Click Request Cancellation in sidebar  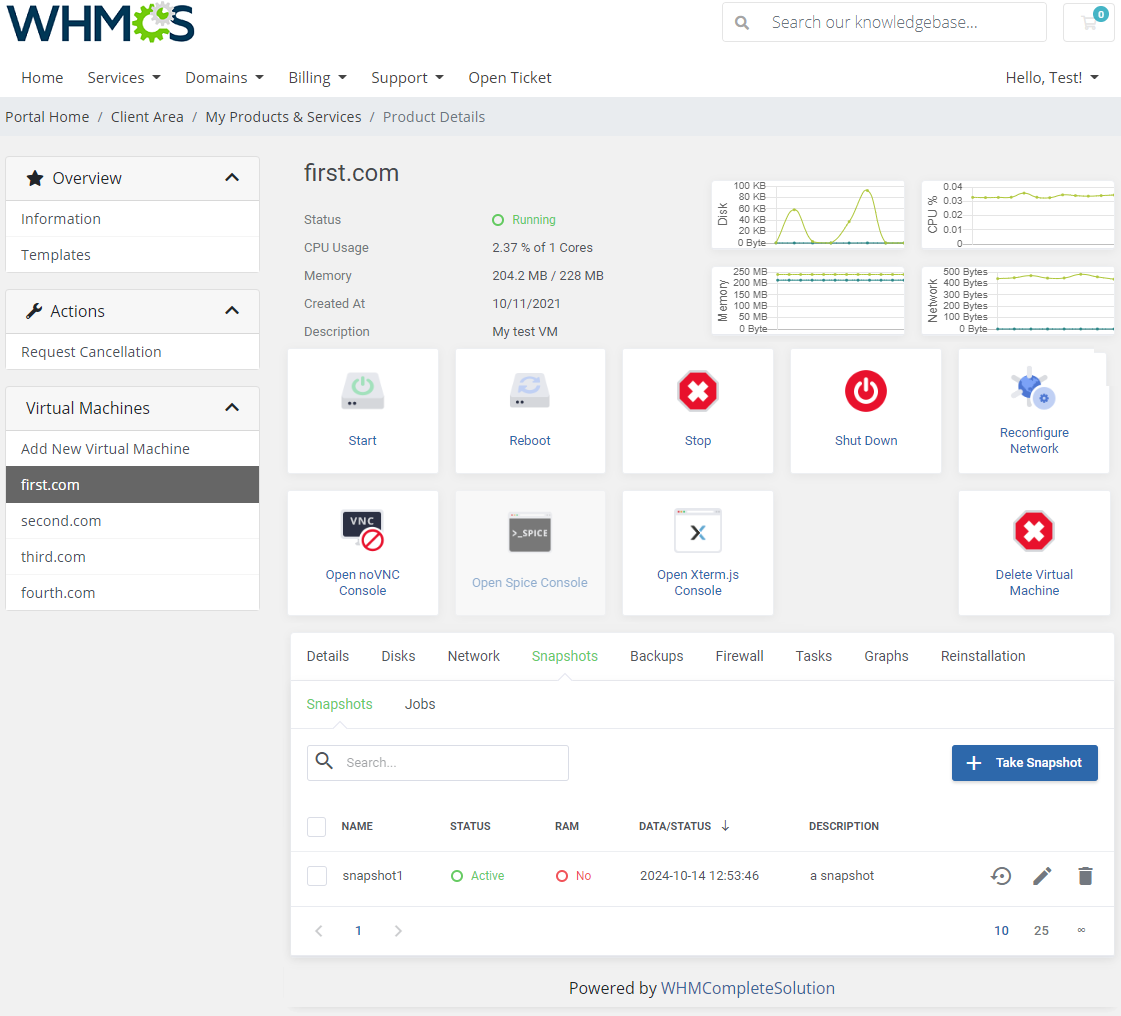click(132, 352)
